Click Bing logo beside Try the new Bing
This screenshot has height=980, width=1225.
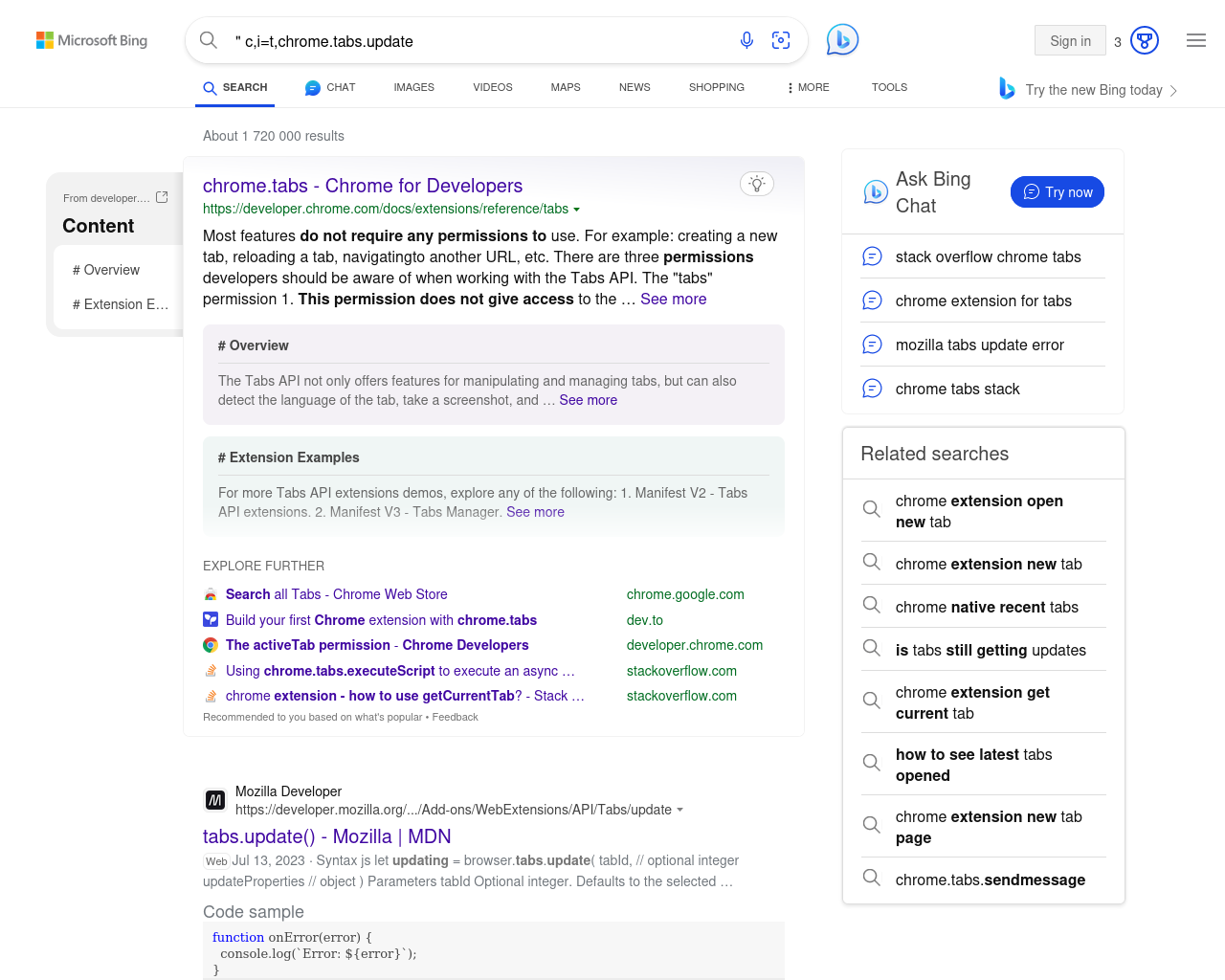click(1007, 88)
